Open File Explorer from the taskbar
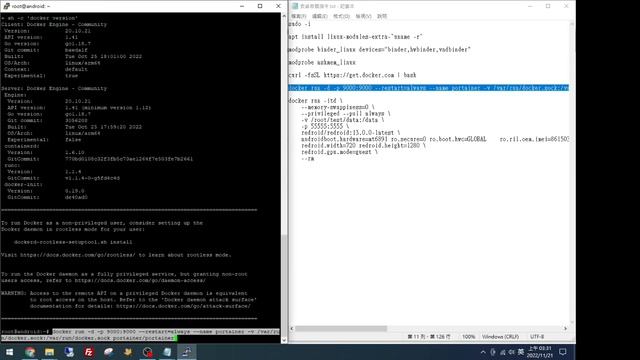The image size is (640, 360). click(49, 352)
